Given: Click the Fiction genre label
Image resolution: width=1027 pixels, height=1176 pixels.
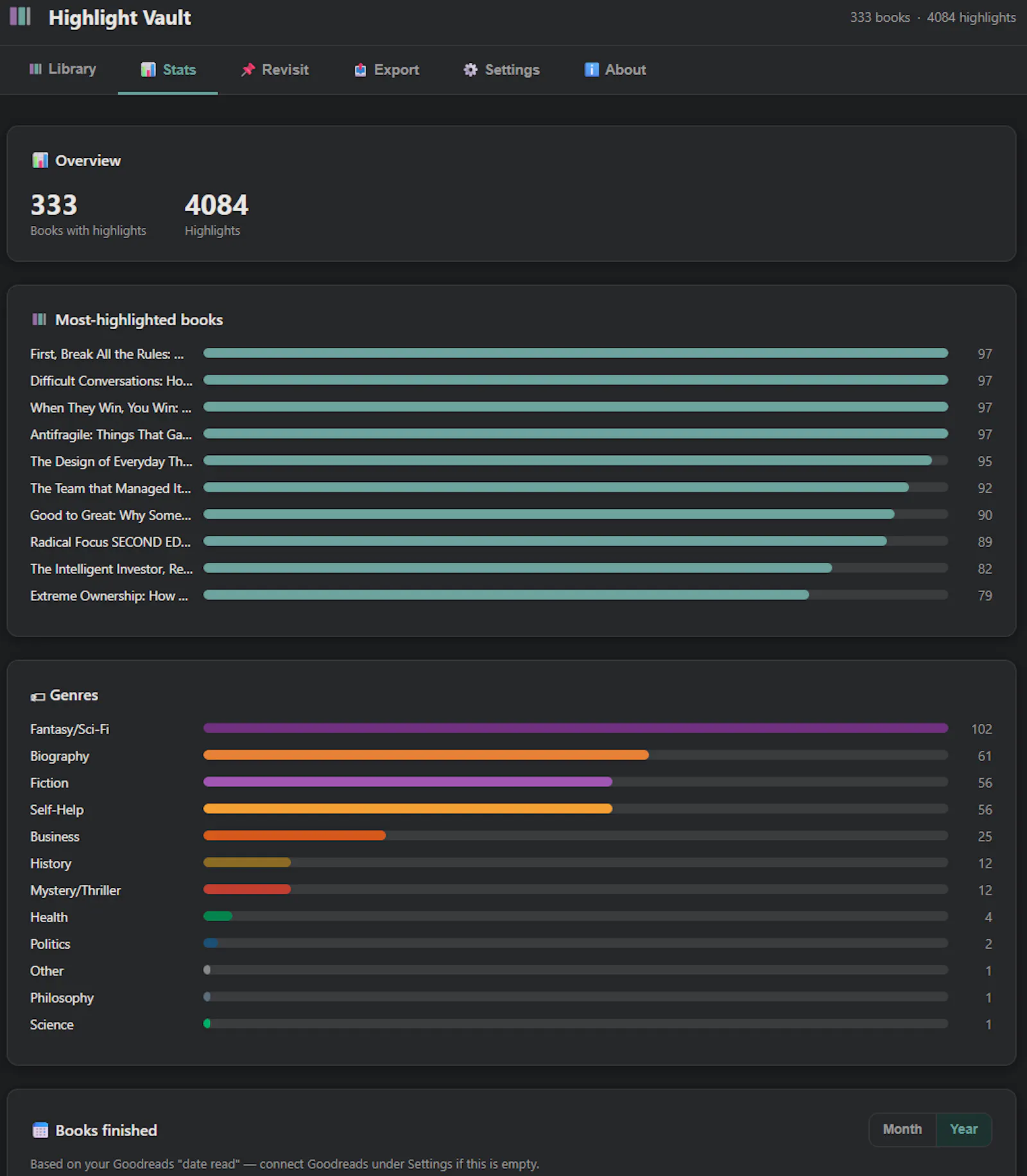Looking at the screenshot, I should 49,783.
